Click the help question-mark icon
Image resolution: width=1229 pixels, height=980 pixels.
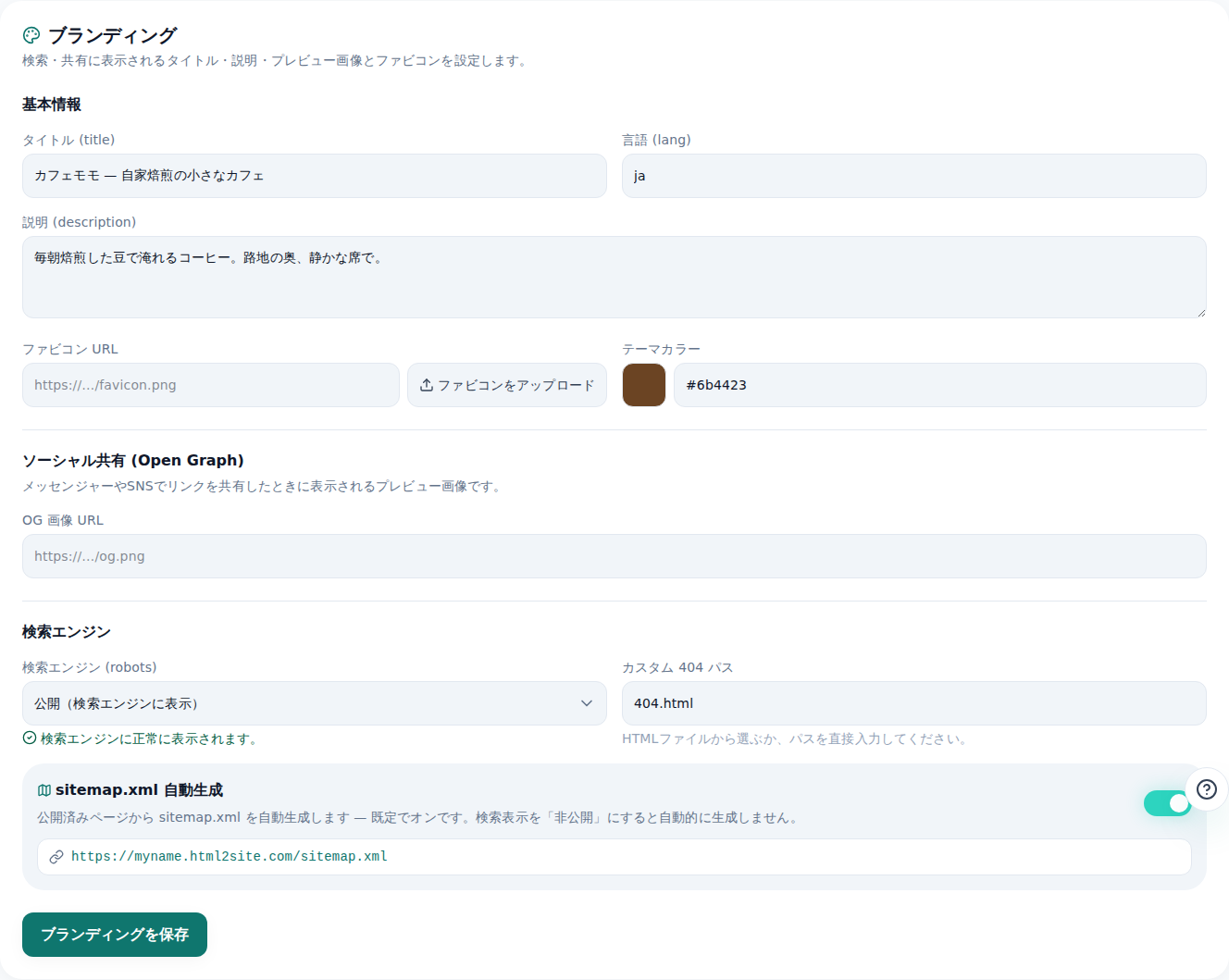pos(1207,789)
